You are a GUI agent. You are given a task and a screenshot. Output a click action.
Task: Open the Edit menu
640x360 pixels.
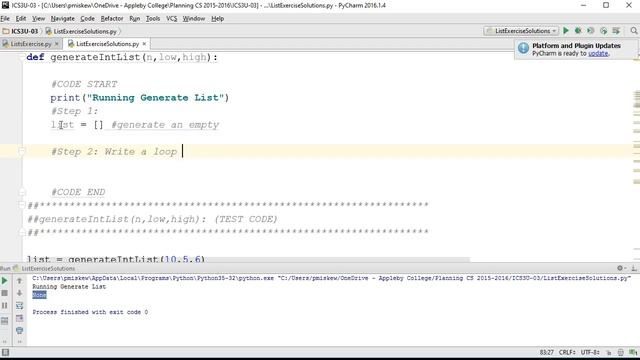click(x=21, y=18)
